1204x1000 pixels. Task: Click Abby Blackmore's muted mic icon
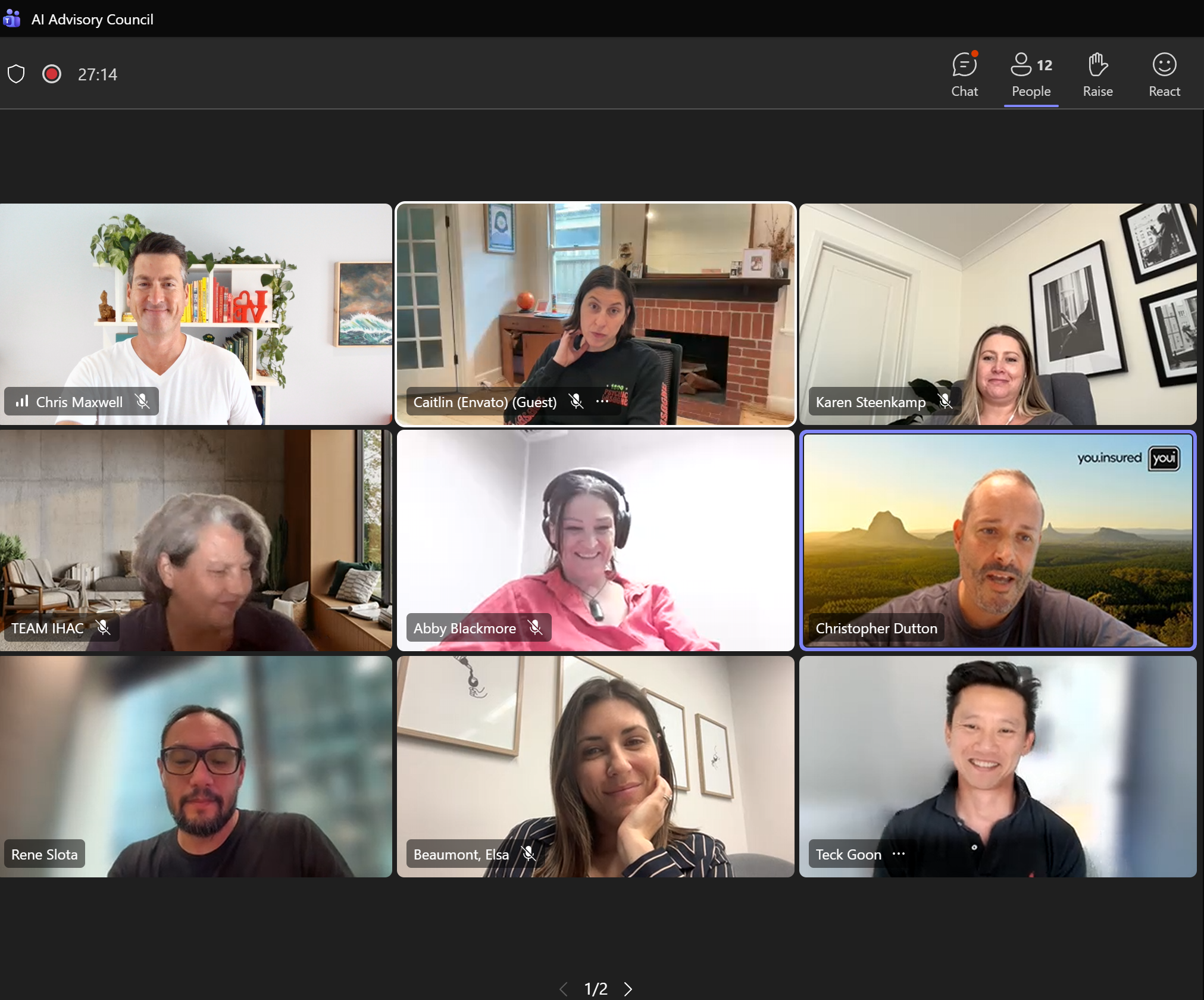coord(535,628)
